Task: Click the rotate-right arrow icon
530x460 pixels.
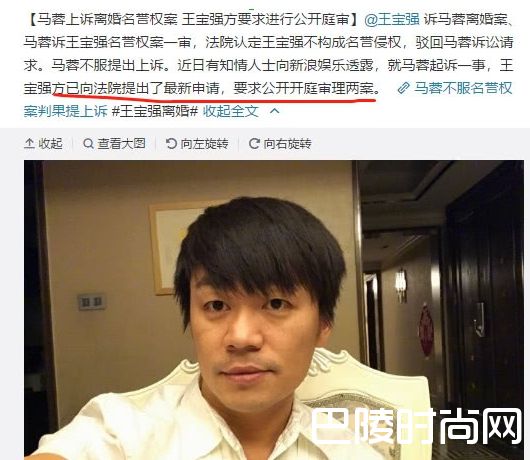Action: 254,144
